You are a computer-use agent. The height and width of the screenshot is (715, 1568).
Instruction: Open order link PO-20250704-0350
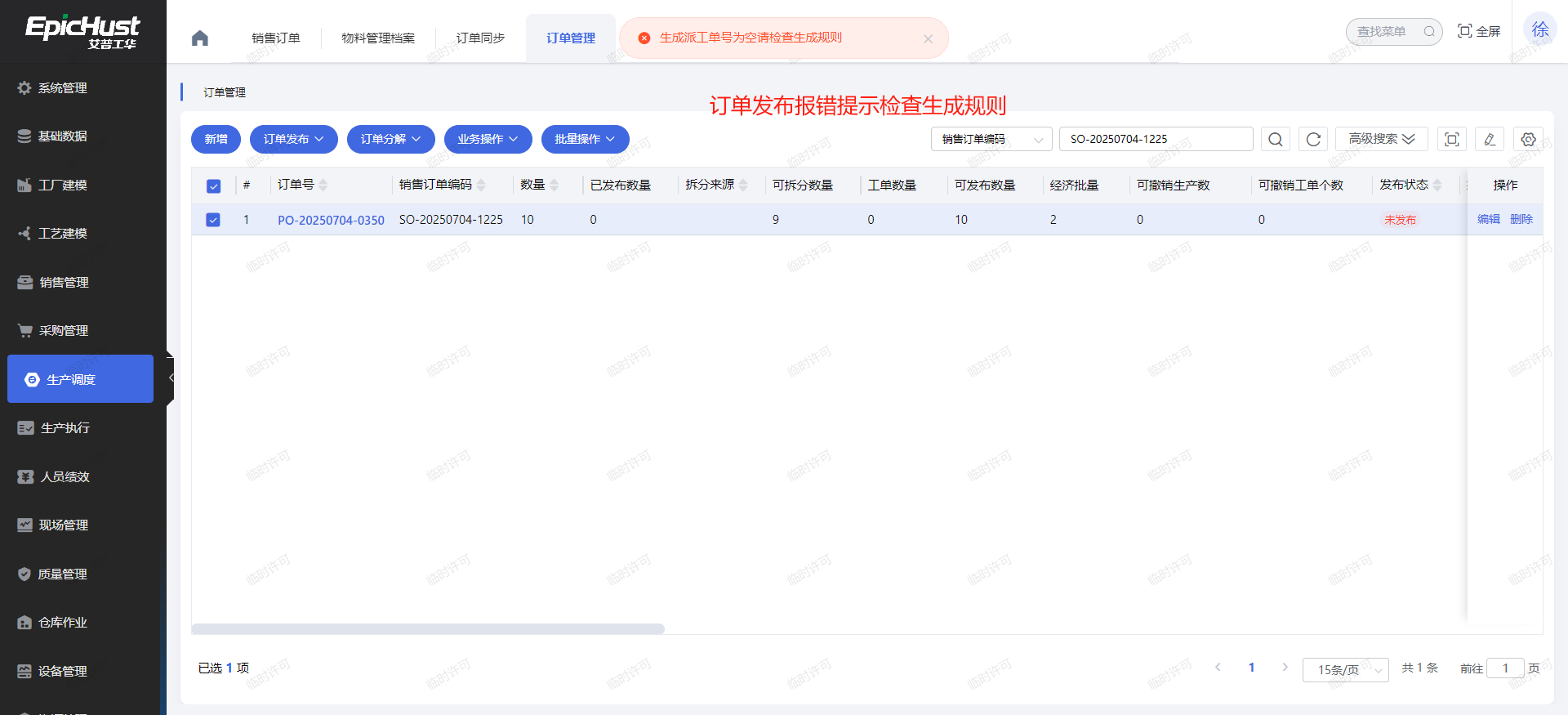331,220
